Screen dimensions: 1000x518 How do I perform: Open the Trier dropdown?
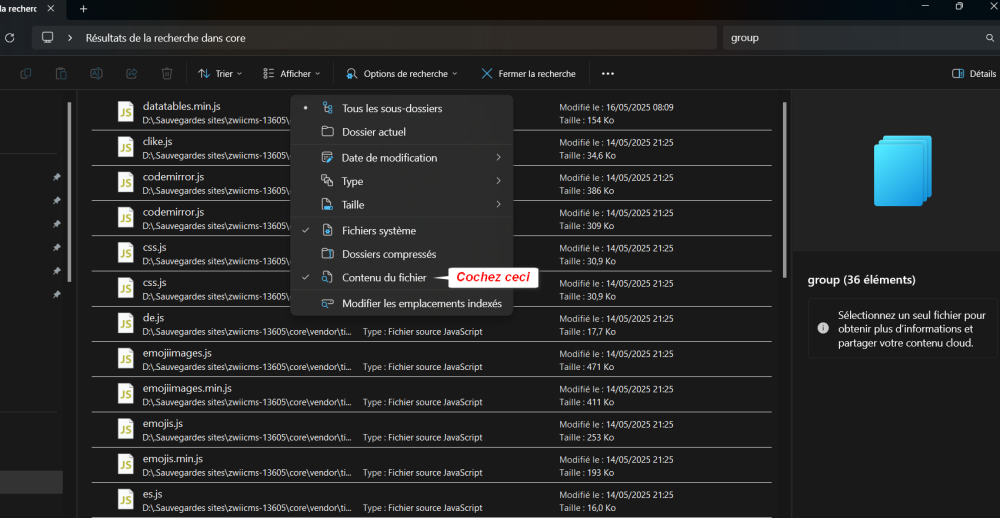[217, 74]
